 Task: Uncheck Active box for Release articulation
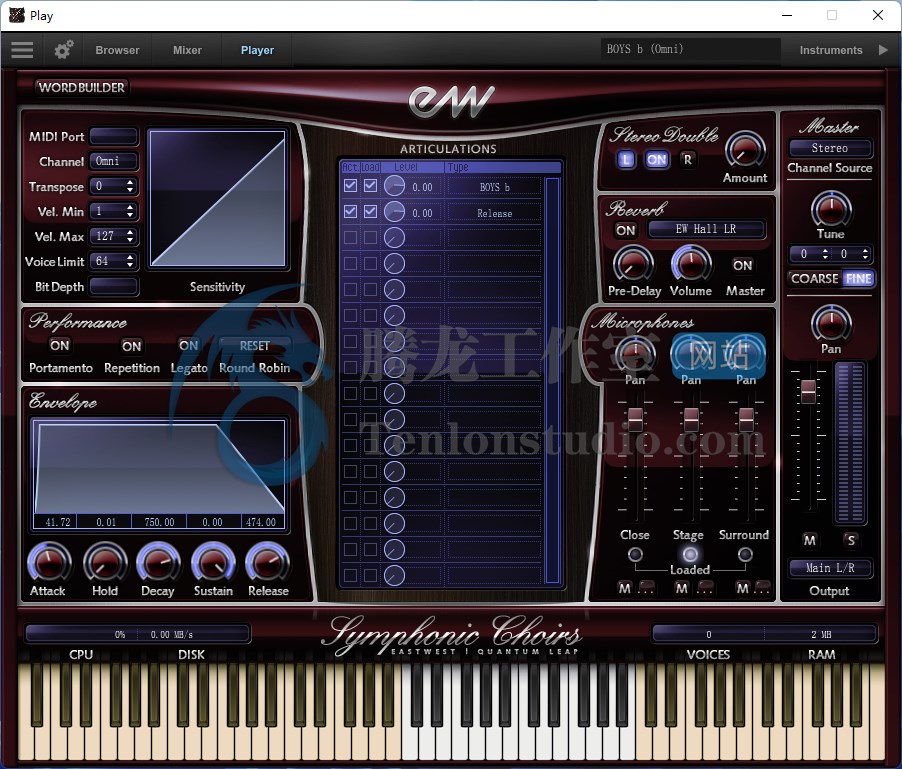[350, 212]
